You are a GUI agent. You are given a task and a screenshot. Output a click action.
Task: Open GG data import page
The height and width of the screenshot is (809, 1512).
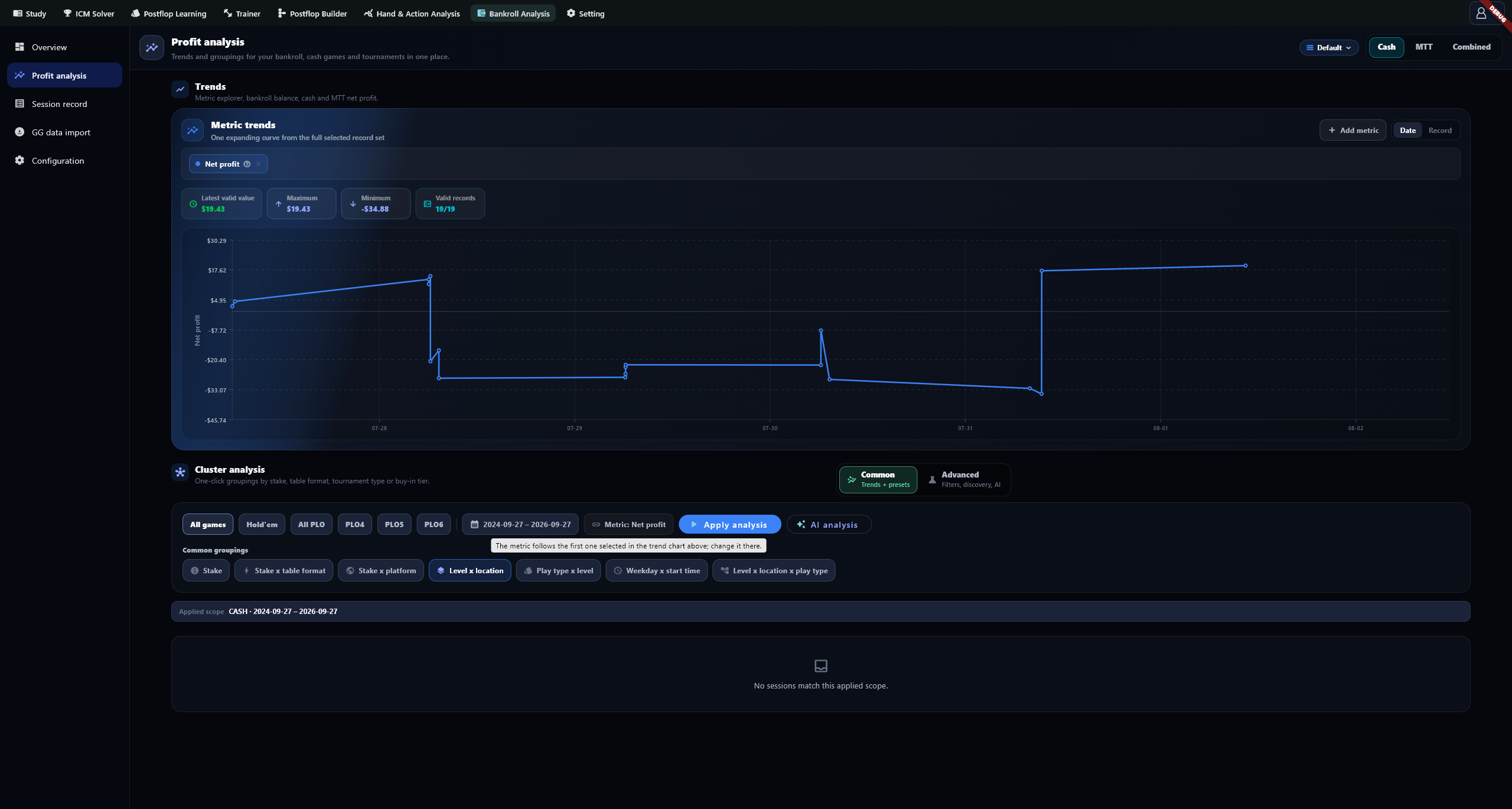pyautogui.click(x=64, y=132)
